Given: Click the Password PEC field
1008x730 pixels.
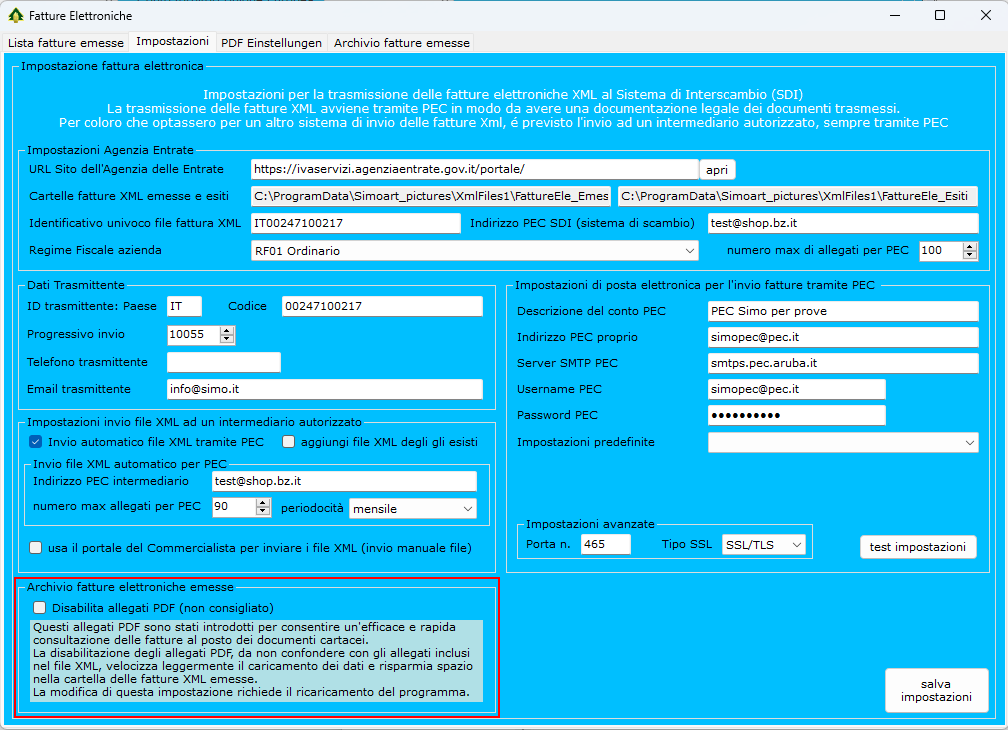Looking at the screenshot, I should pos(796,415).
